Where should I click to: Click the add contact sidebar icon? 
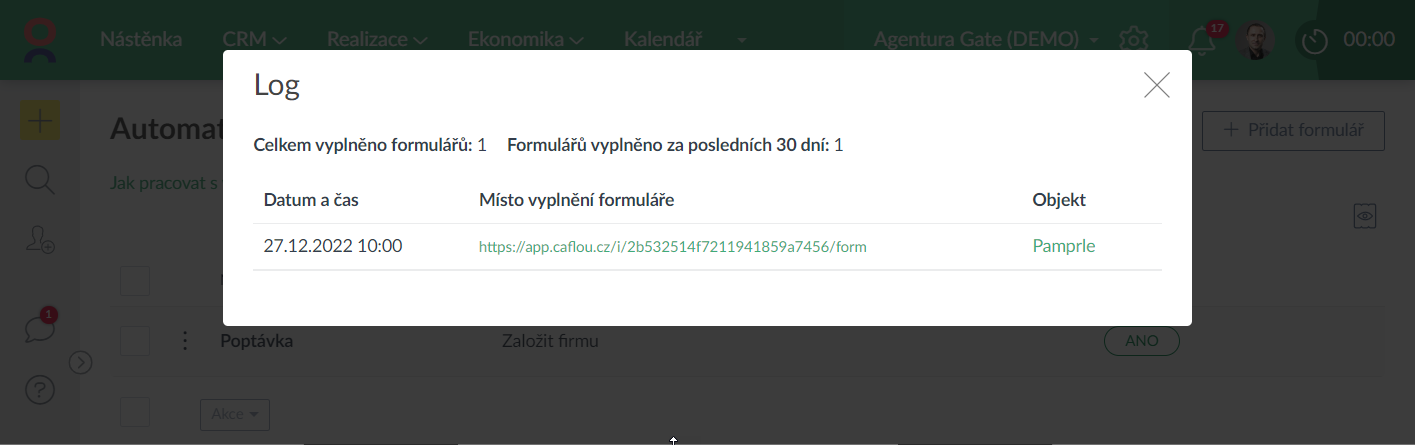click(40, 238)
